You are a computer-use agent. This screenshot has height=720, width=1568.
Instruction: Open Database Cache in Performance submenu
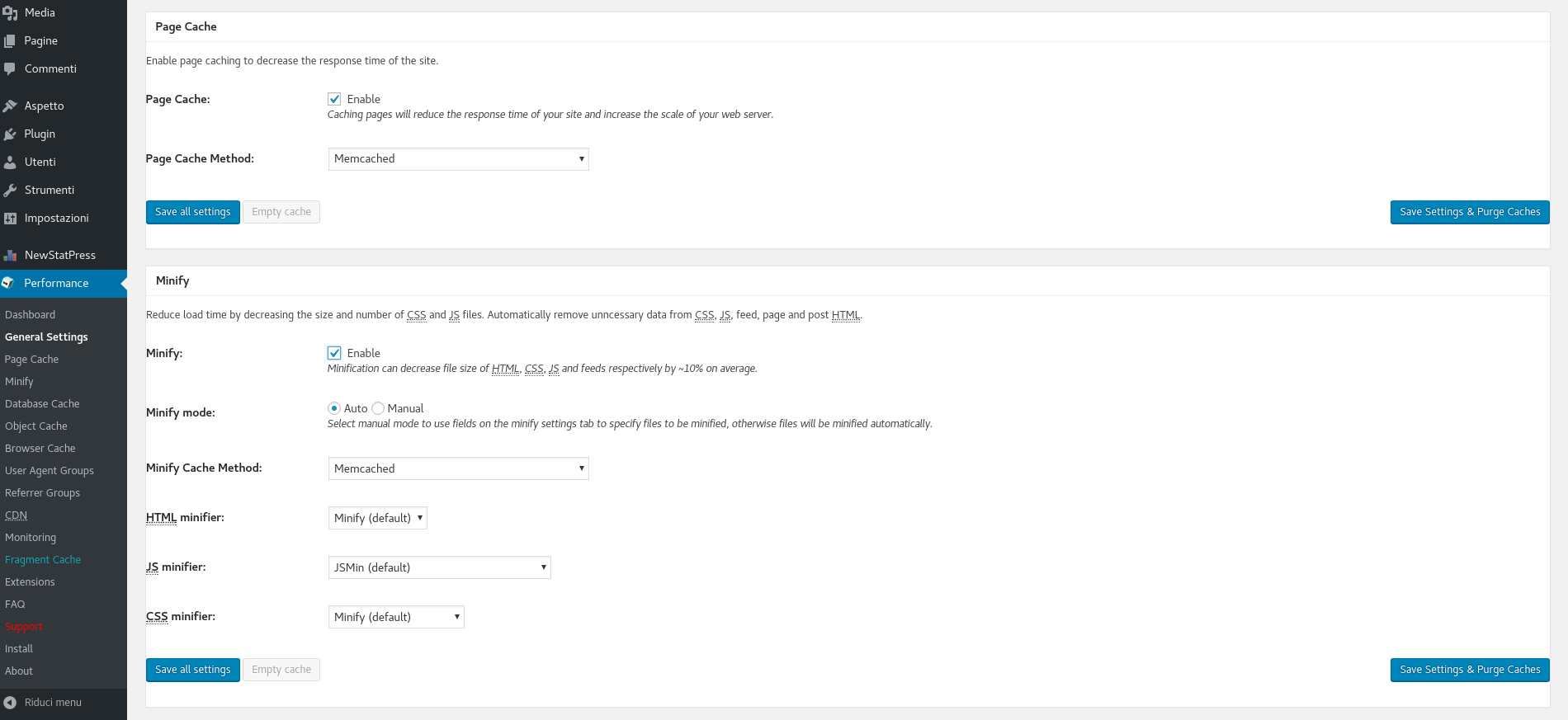42,404
